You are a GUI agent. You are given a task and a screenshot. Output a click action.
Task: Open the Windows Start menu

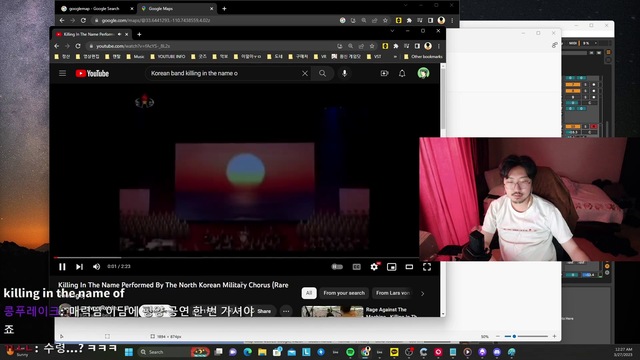pos(129,352)
